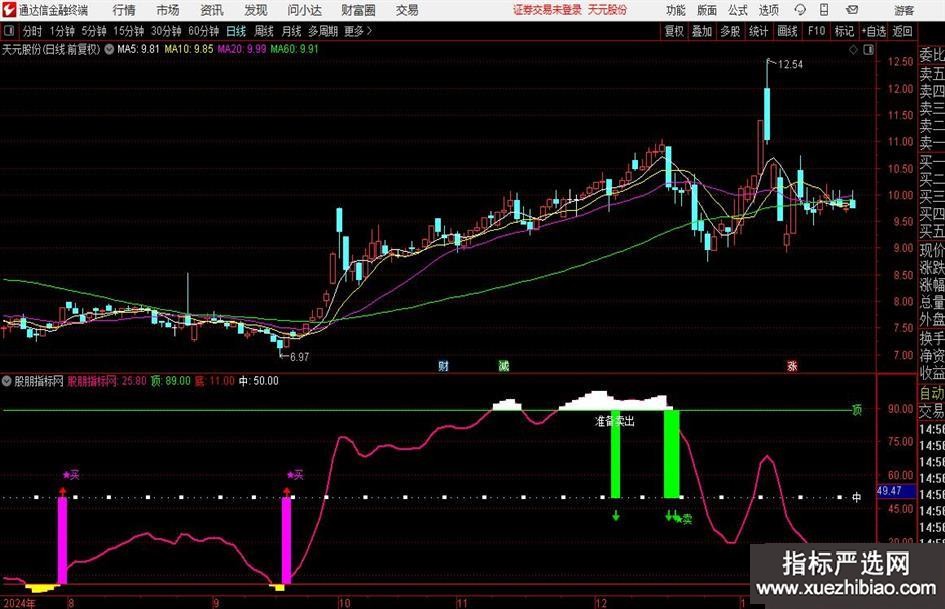Click the MA20: 9.99 label
The width and height of the screenshot is (945, 609).
pos(242,49)
